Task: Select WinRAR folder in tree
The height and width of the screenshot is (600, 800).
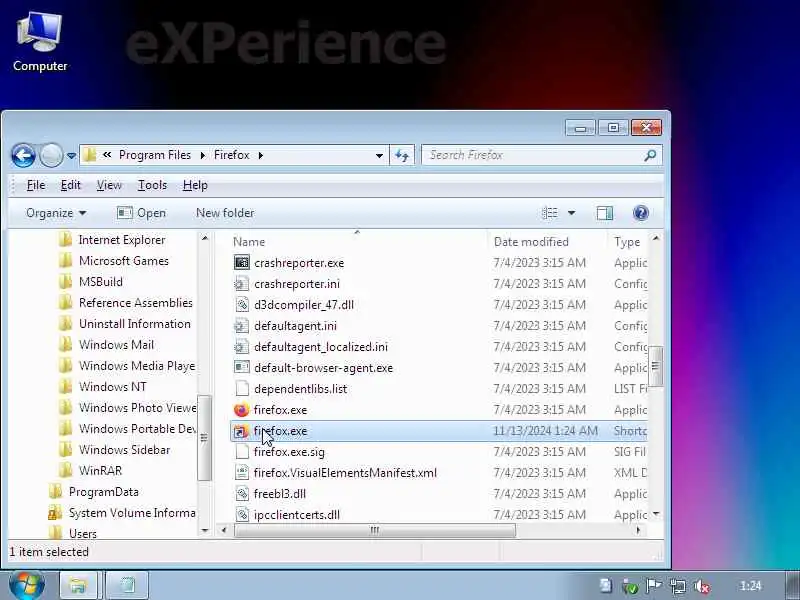Action: click(90, 471)
